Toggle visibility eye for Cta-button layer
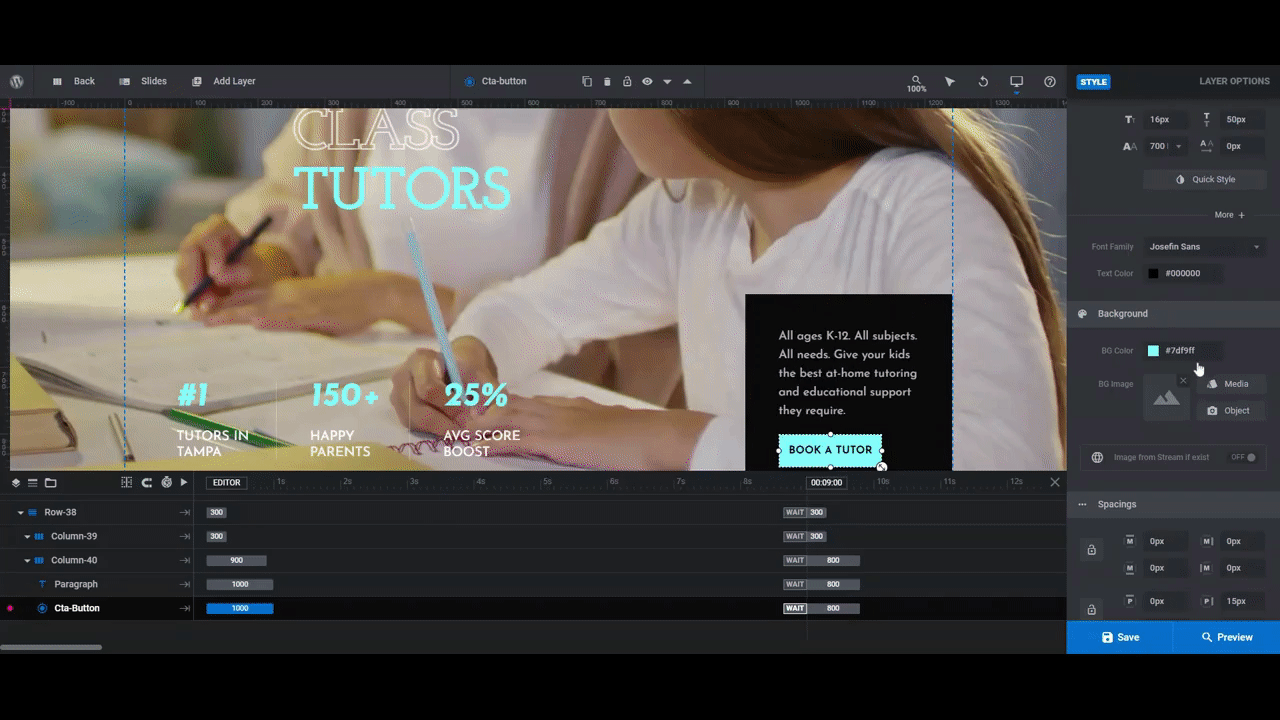 pyautogui.click(x=647, y=81)
